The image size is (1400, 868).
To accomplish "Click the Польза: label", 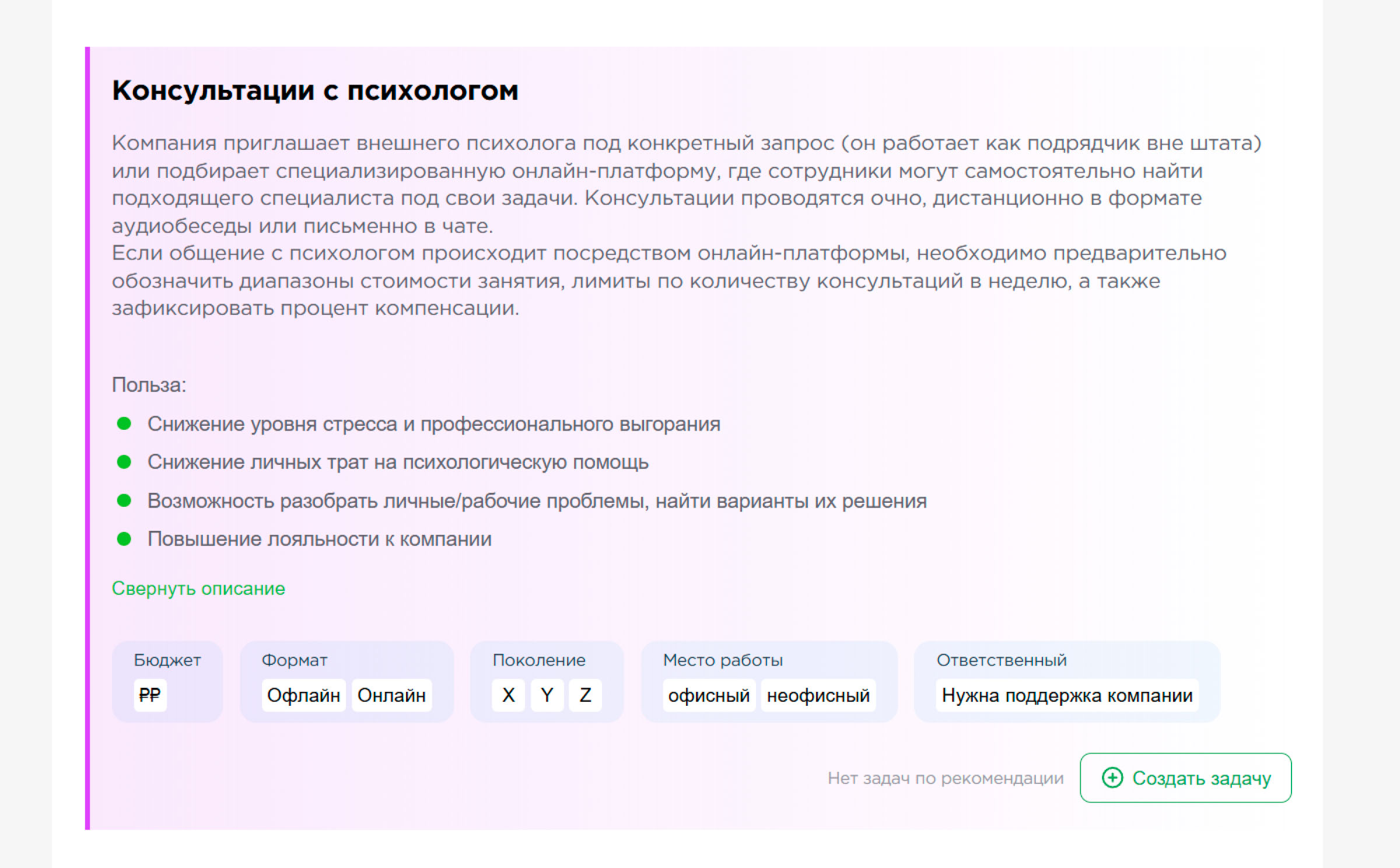I will (149, 385).
